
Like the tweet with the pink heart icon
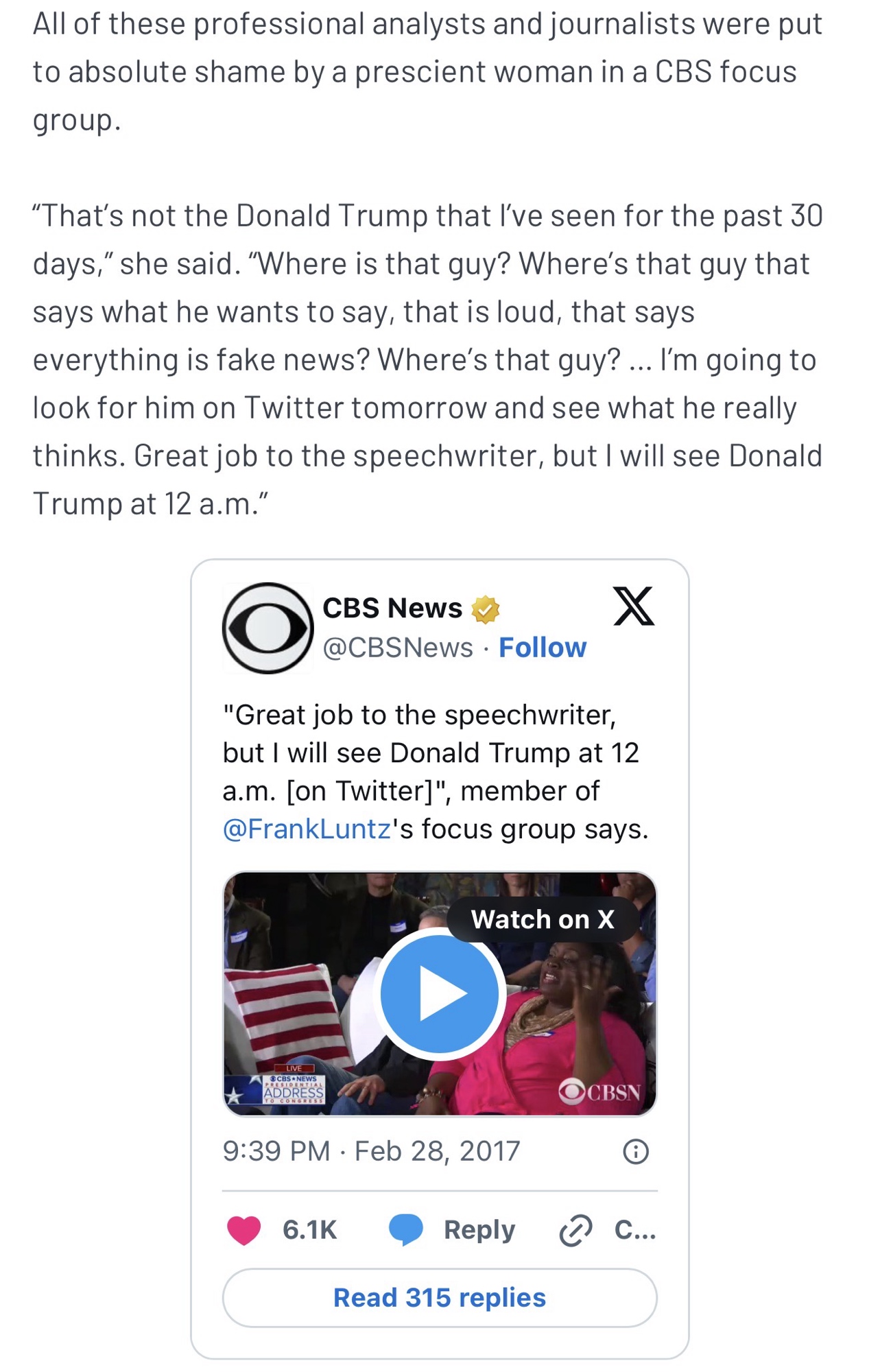[x=244, y=1230]
